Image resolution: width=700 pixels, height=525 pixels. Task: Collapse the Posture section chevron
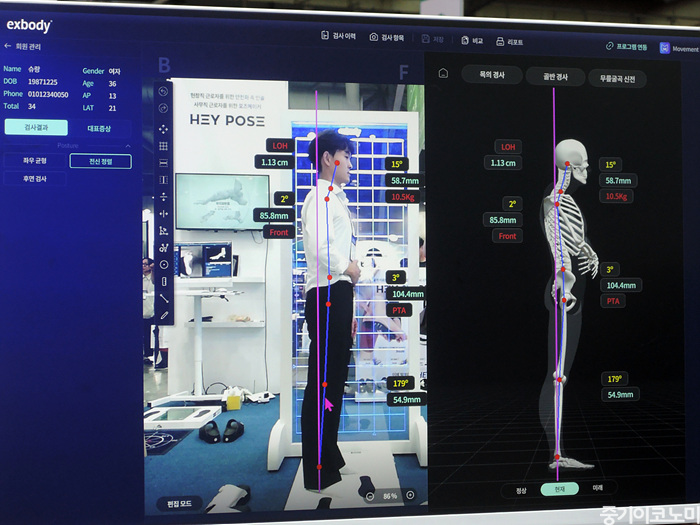pyautogui.click(x=128, y=146)
